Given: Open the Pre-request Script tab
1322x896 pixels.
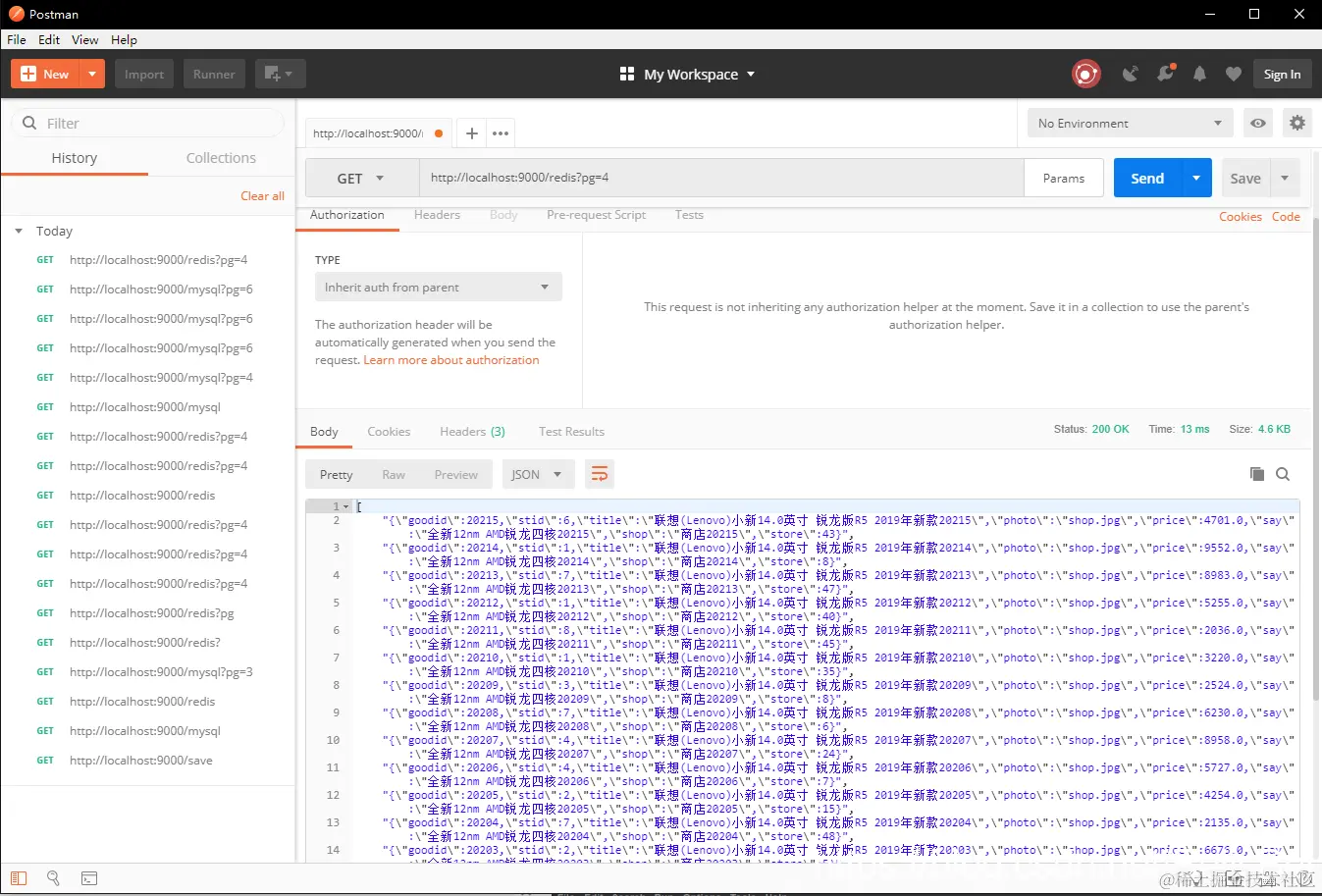Looking at the screenshot, I should coord(596,215).
